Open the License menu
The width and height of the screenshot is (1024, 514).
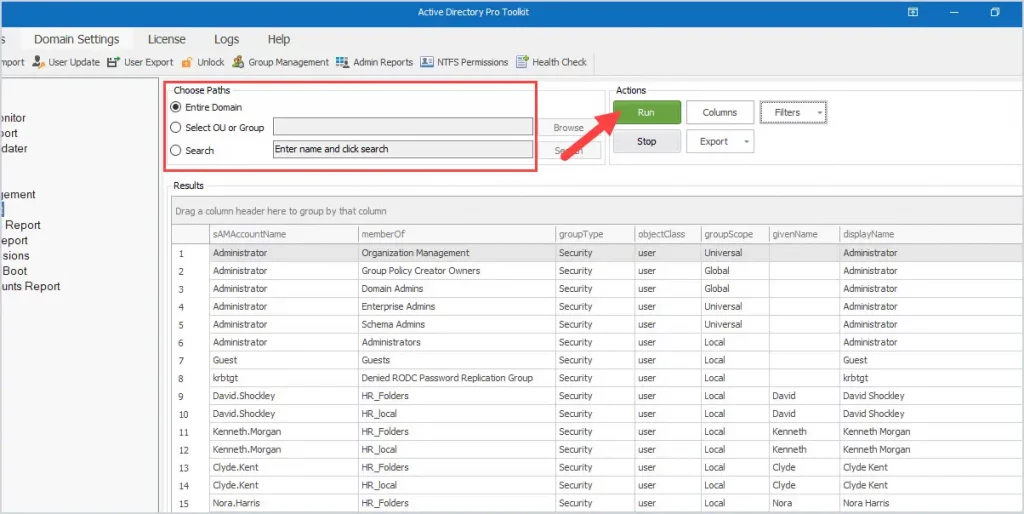(167, 39)
